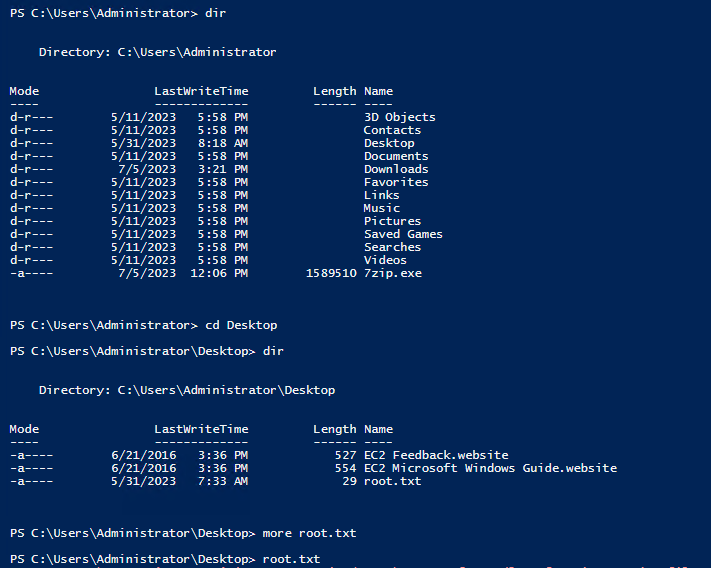
Task: Select the 3D Objects folder name
Action: [399, 117]
